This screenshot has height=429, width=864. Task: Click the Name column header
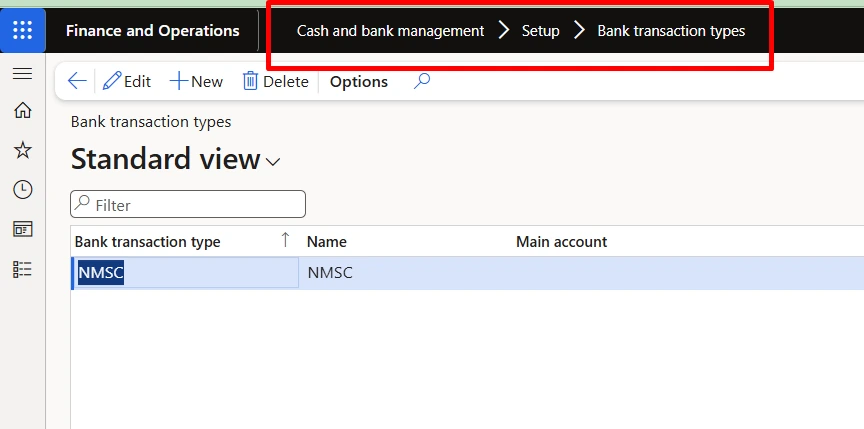click(x=327, y=242)
